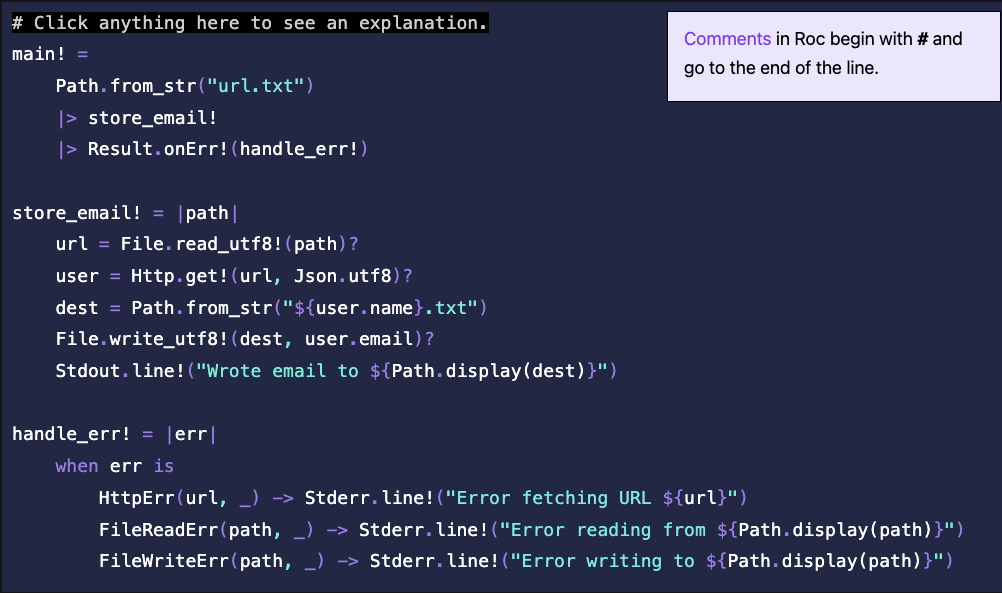Click the main! definition name
1002x593 pixels.
point(39,54)
